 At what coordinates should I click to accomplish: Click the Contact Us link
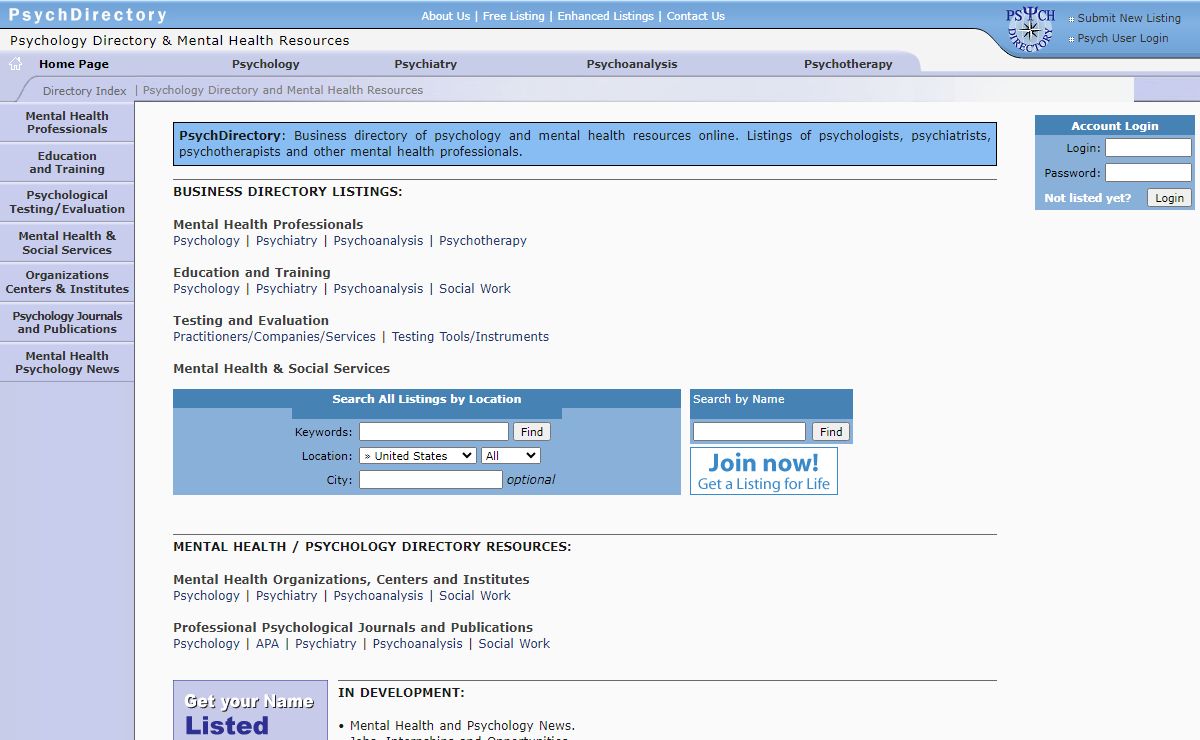[696, 16]
